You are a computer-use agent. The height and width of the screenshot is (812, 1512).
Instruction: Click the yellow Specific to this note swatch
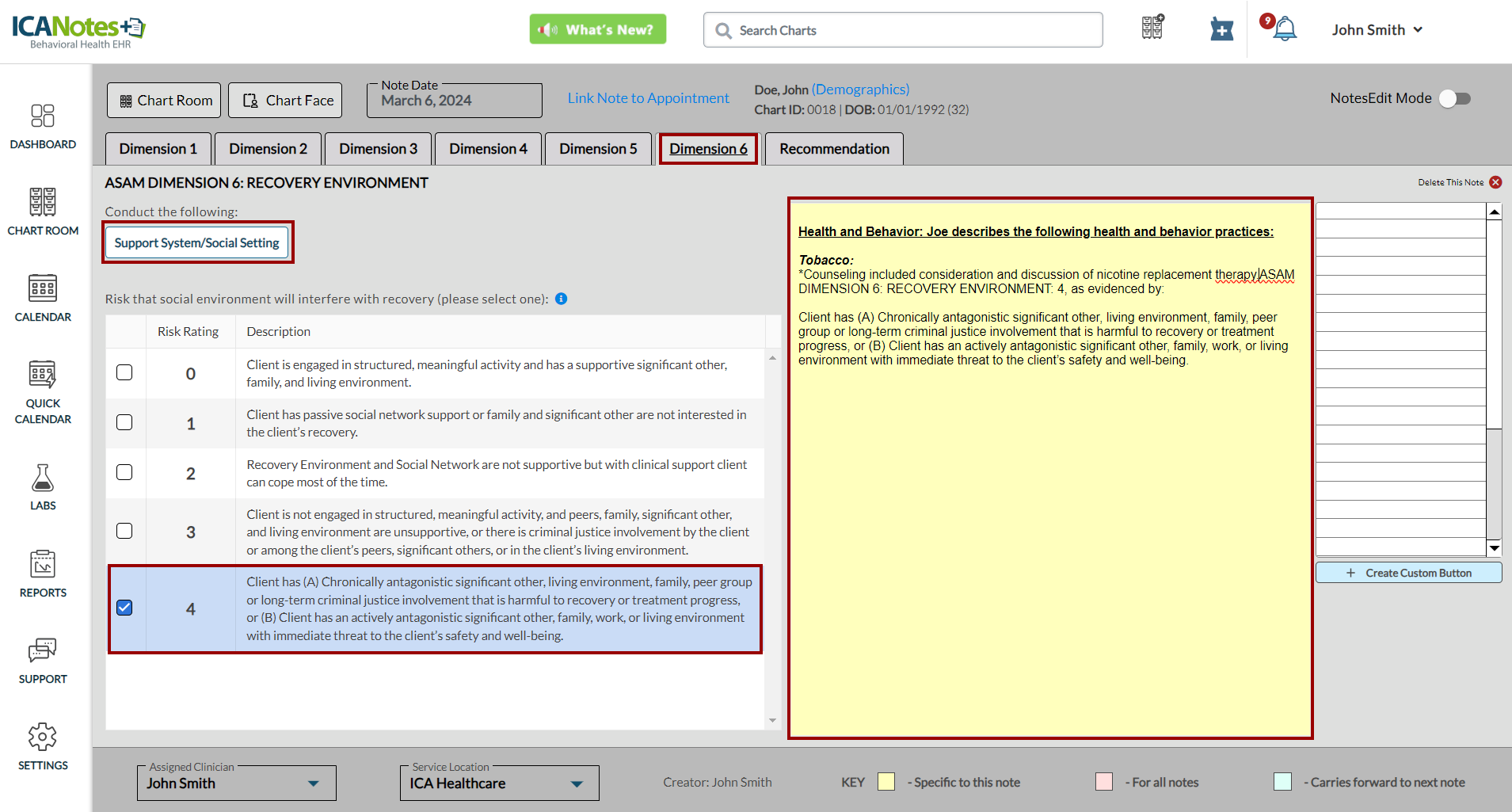point(886,782)
